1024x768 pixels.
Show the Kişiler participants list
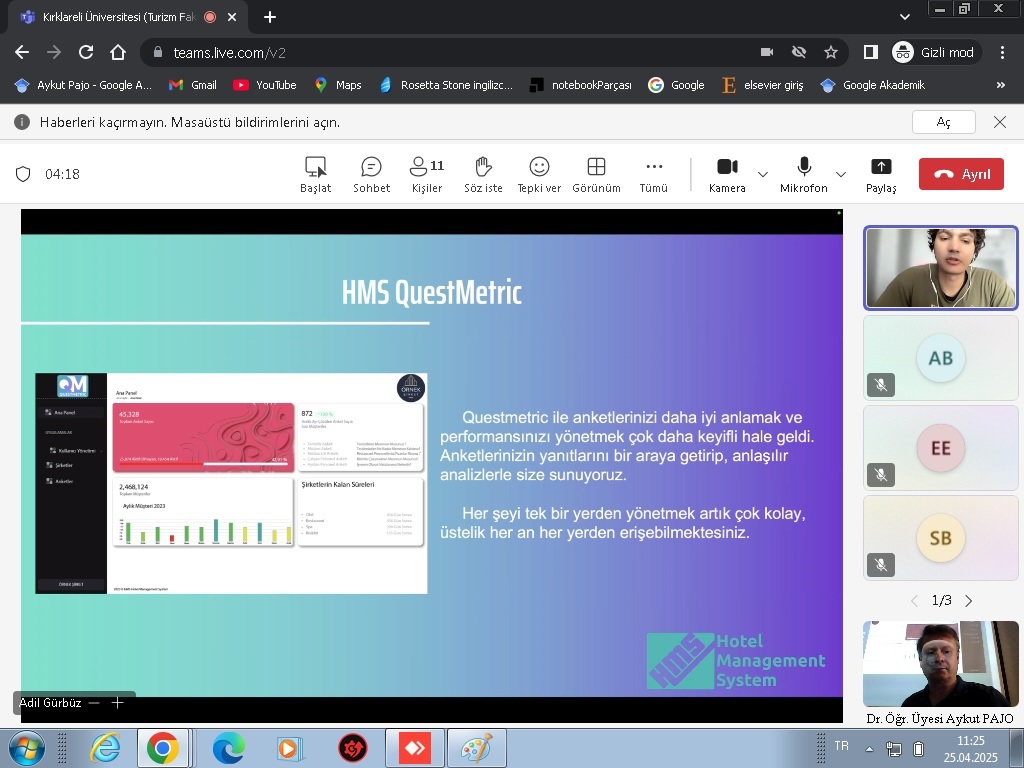[x=427, y=174]
